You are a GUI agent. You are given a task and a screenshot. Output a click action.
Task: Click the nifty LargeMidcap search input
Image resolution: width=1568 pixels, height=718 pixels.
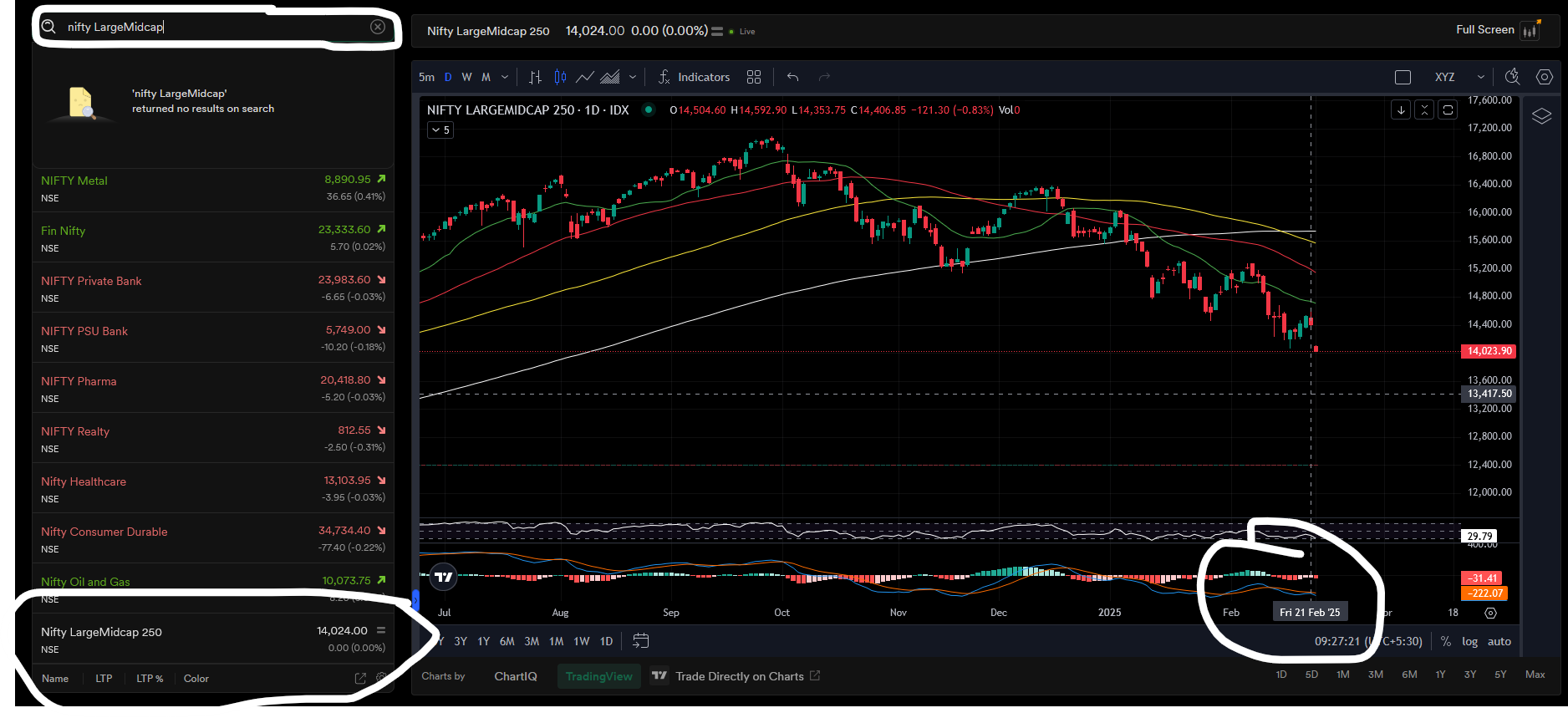point(213,27)
